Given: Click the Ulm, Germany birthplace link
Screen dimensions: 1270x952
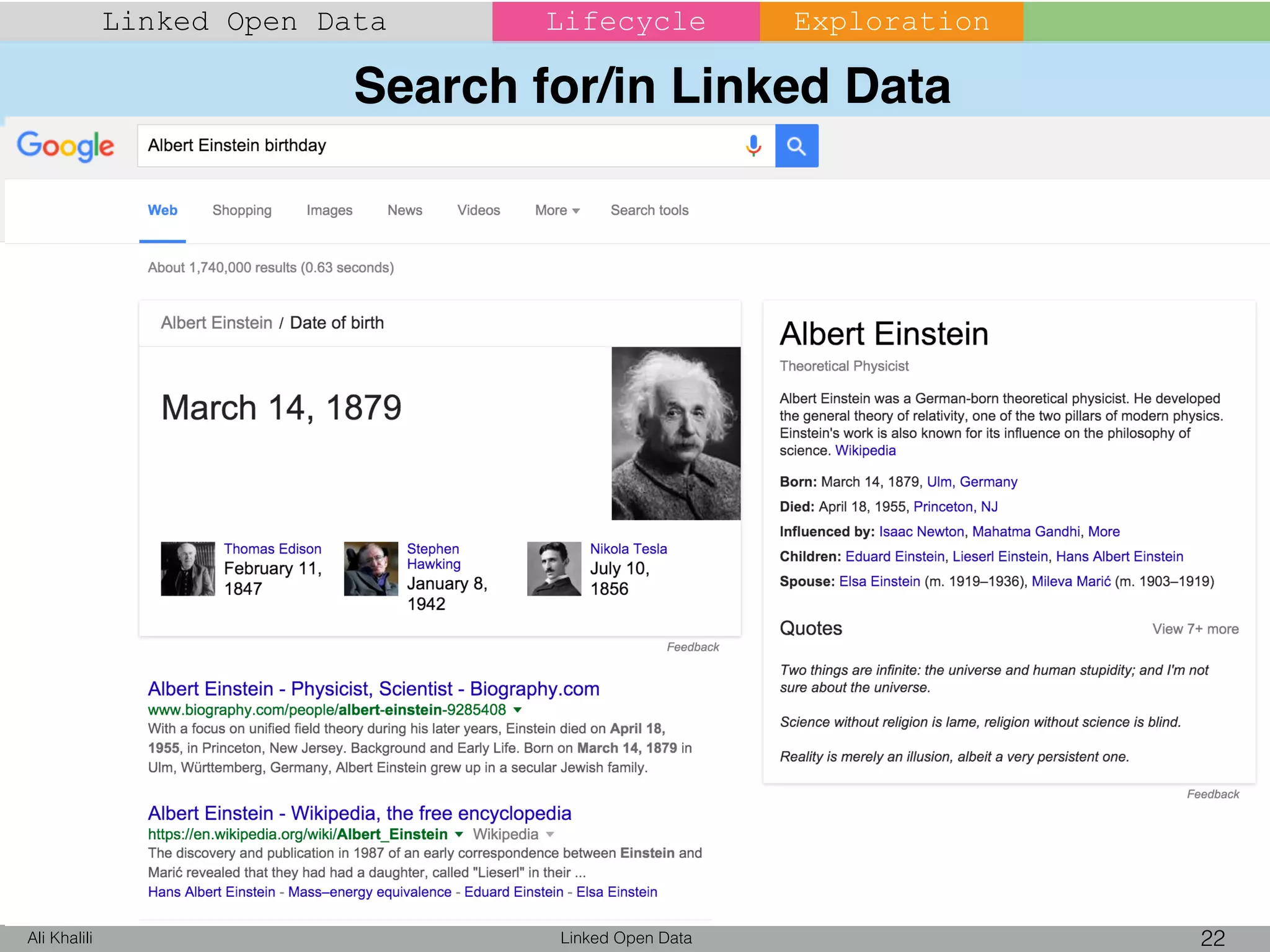Looking at the screenshot, I should point(972,482).
